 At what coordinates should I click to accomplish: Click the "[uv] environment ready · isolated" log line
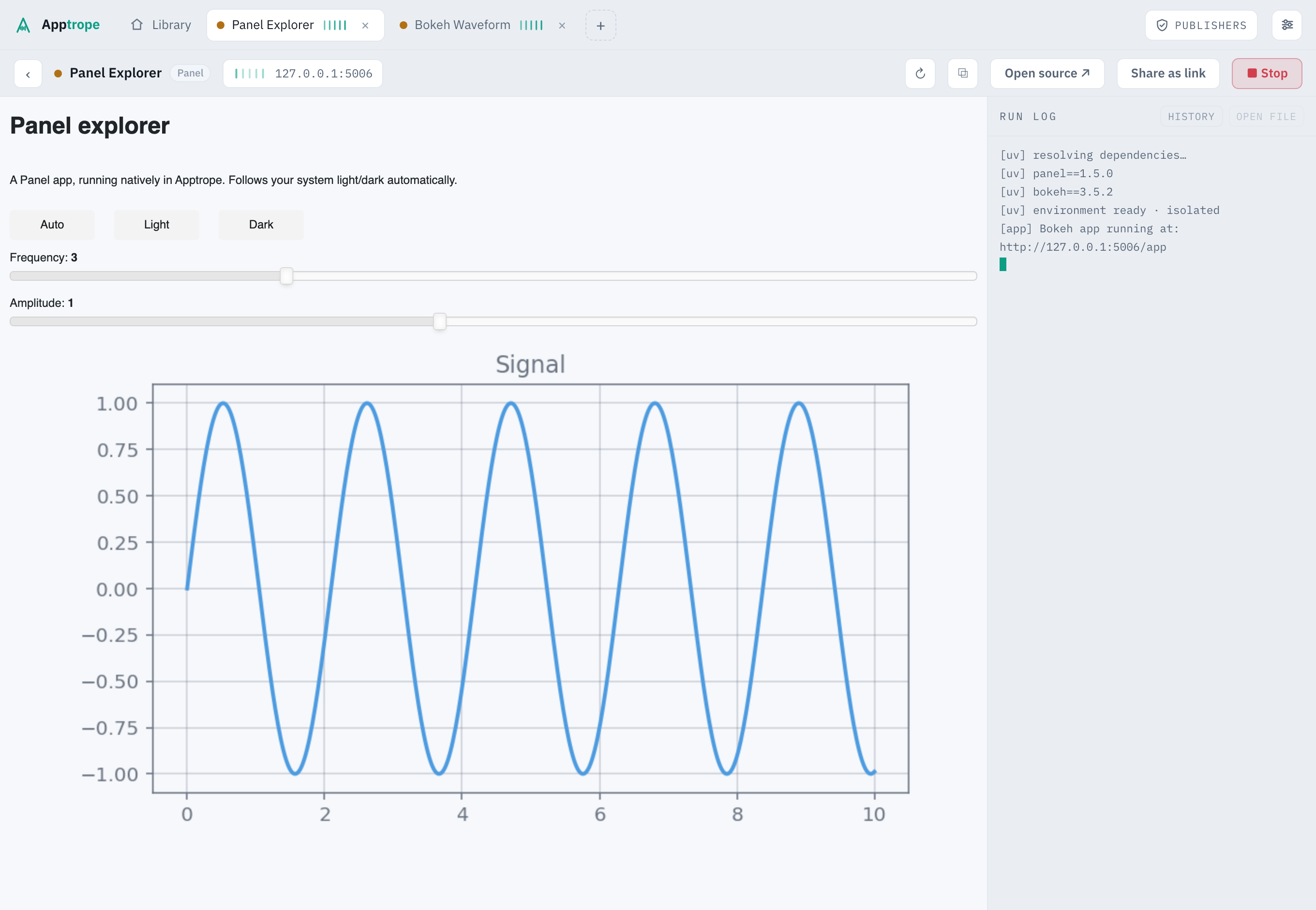point(1110,211)
